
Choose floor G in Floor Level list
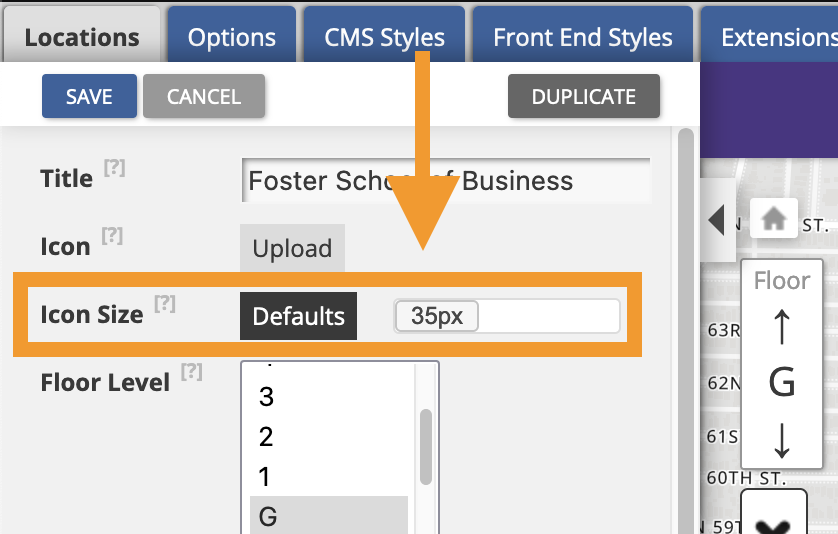(329, 515)
